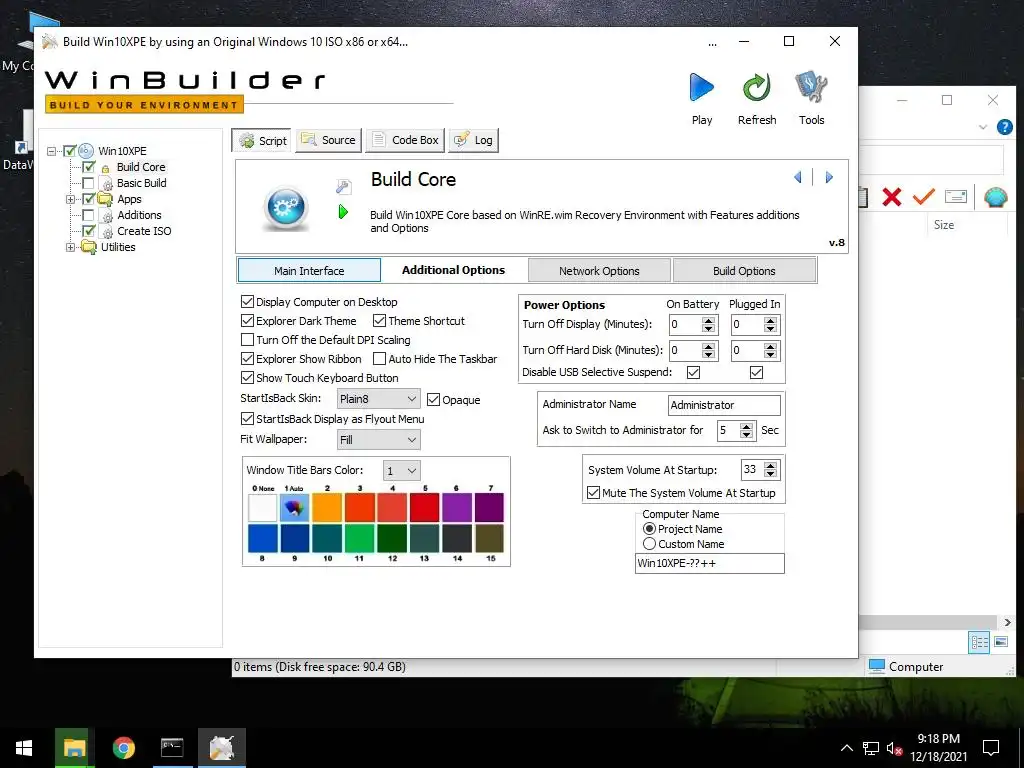Click the Play build icon
This screenshot has height=768, width=1024.
click(x=701, y=88)
